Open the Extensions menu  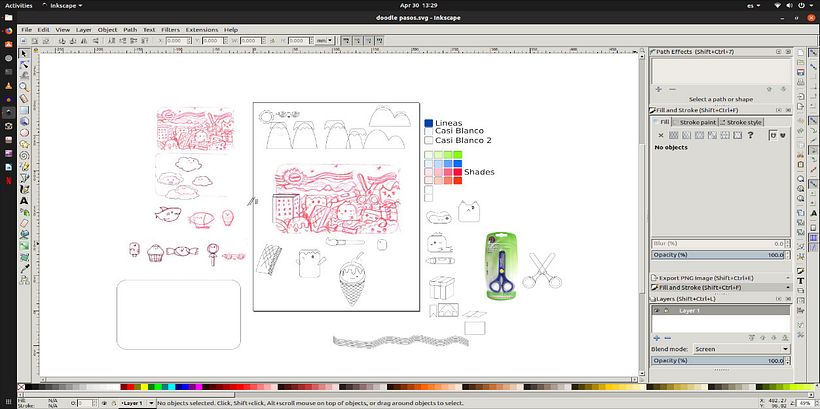202,30
